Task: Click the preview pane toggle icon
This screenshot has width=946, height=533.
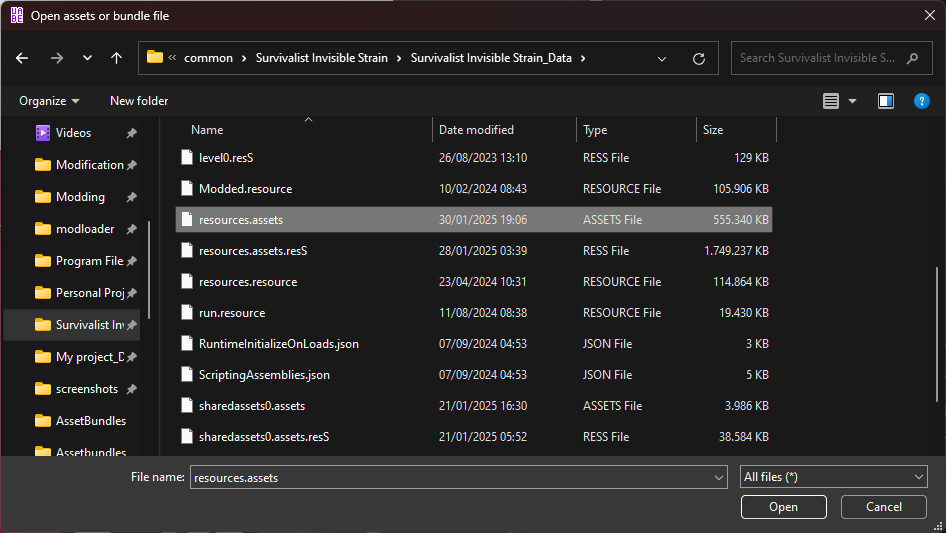Action: (885, 101)
